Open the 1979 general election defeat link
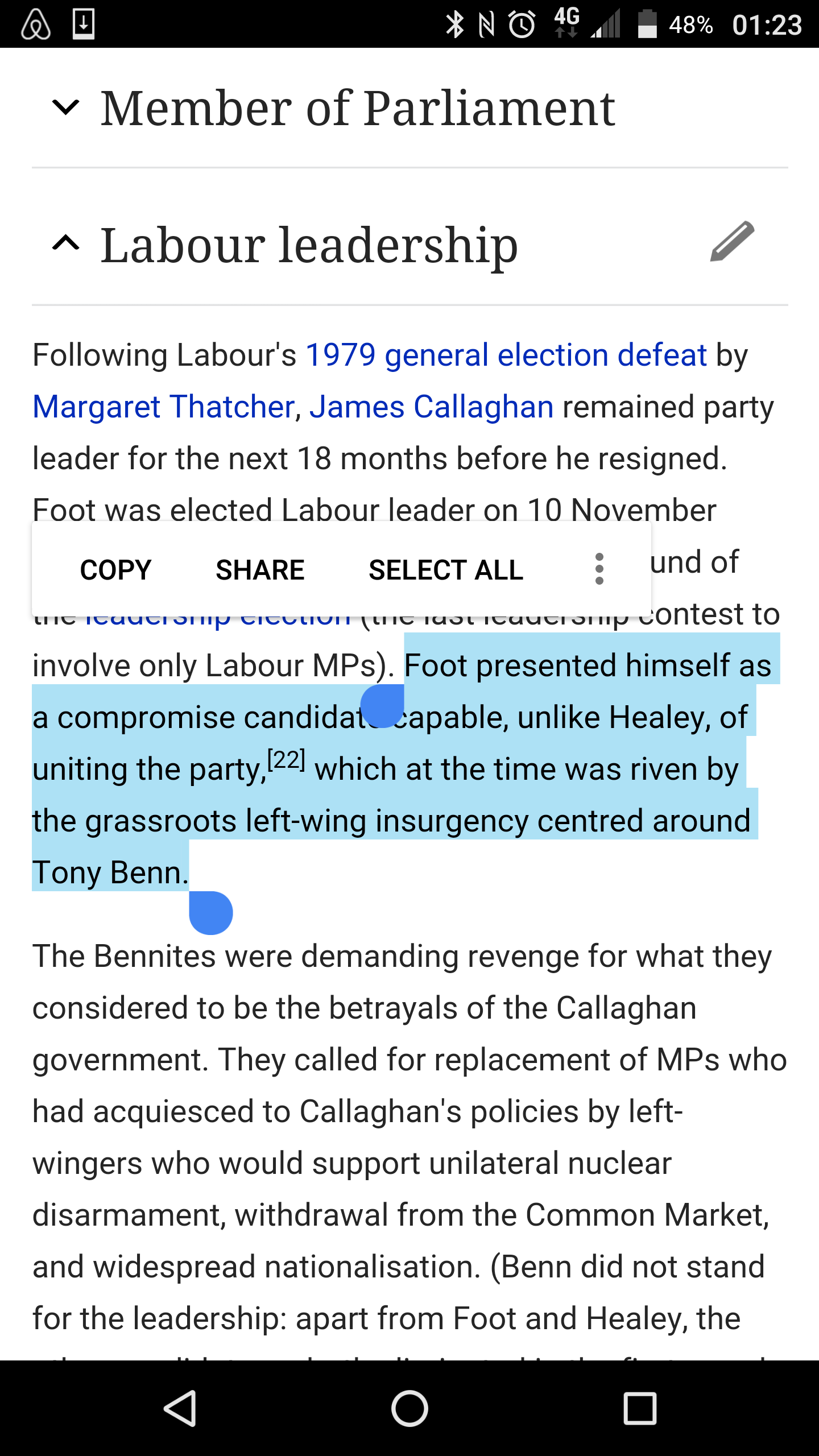This screenshot has width=819, height=1456. [506, 355]
